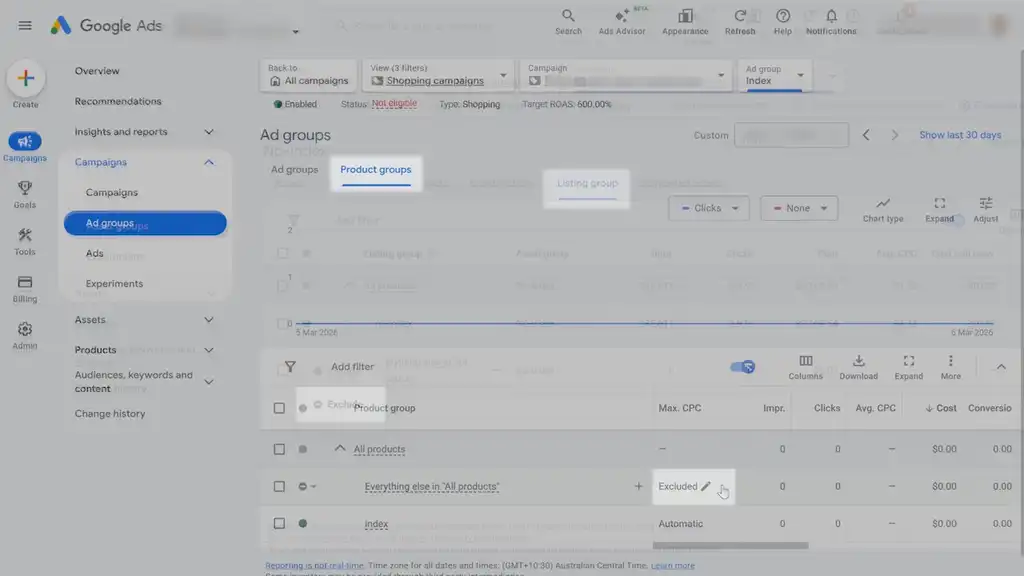Screen dimensions: 1024x576
Task: Select all rows with header checkbox
Action: (279, 408)
